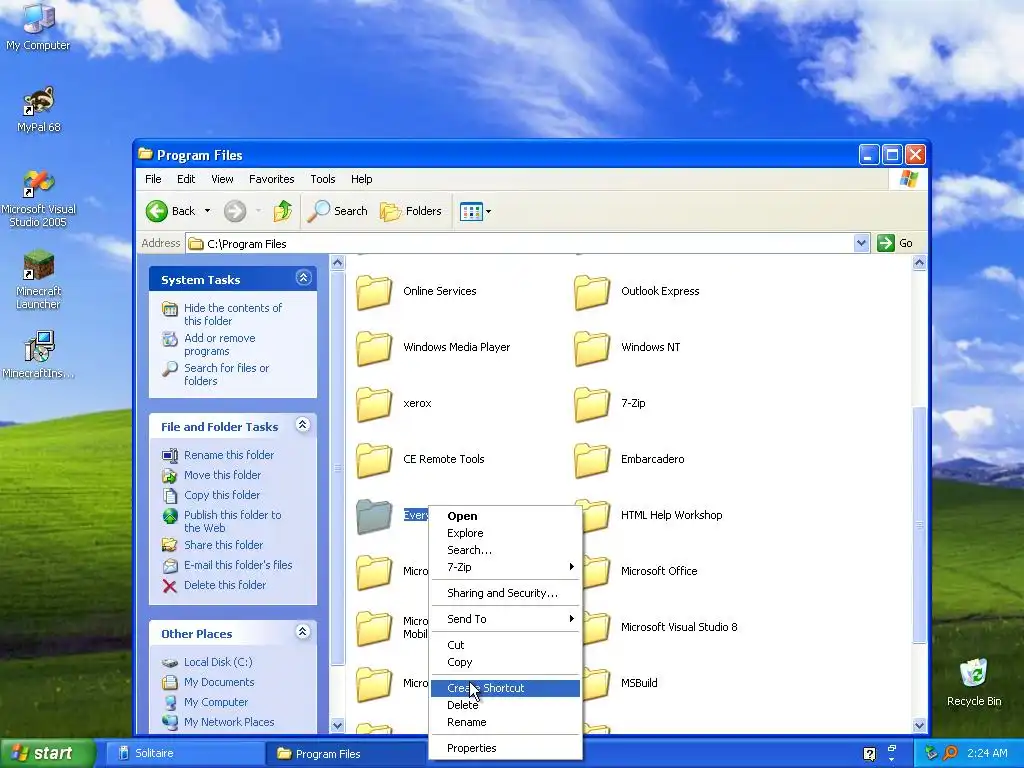Open the Search toolbar button

[x=337, y=211]
